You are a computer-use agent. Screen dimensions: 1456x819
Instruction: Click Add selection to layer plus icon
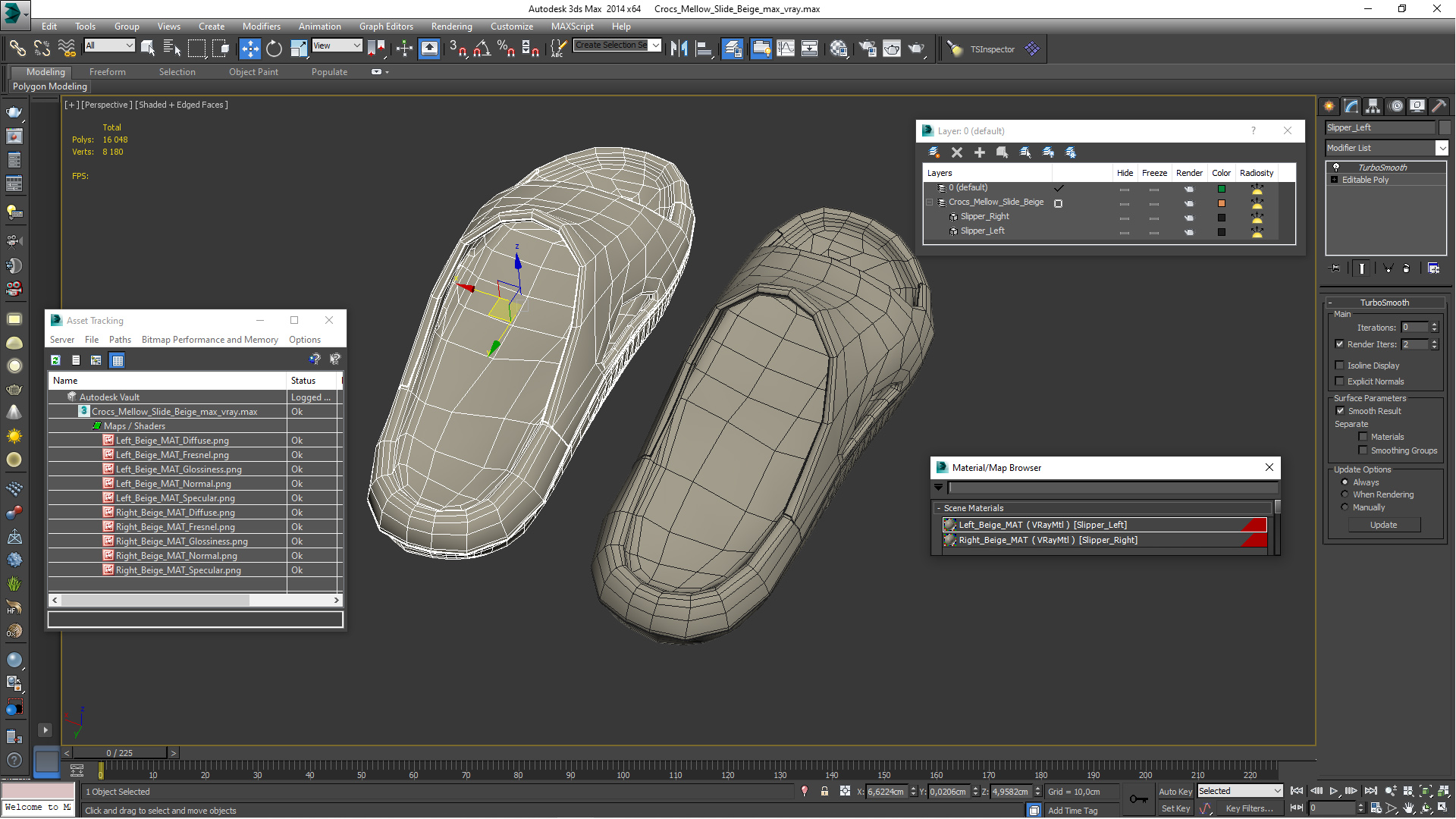980,152
